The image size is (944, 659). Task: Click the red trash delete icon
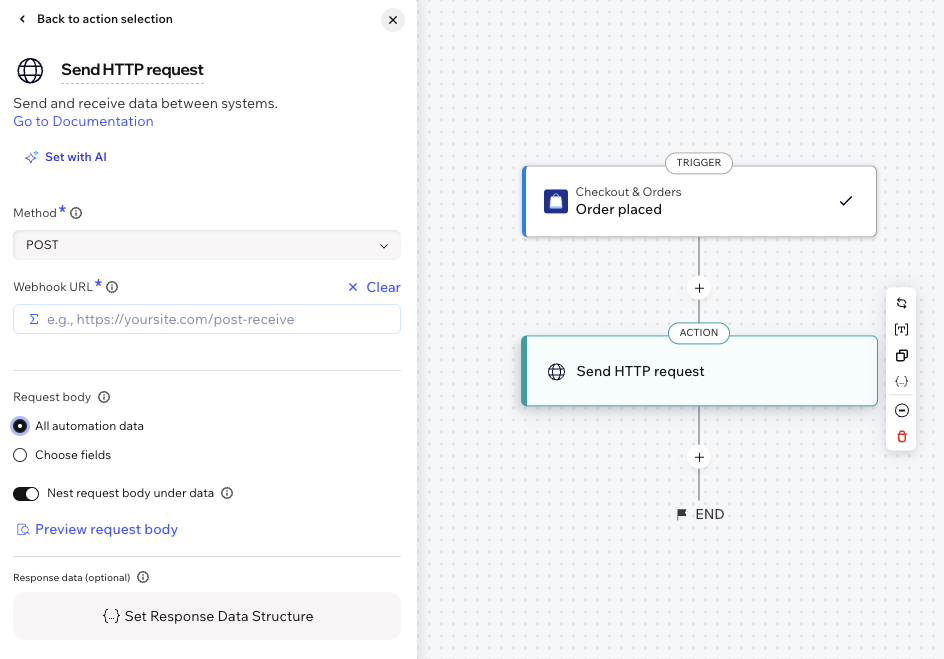(901, 437)
